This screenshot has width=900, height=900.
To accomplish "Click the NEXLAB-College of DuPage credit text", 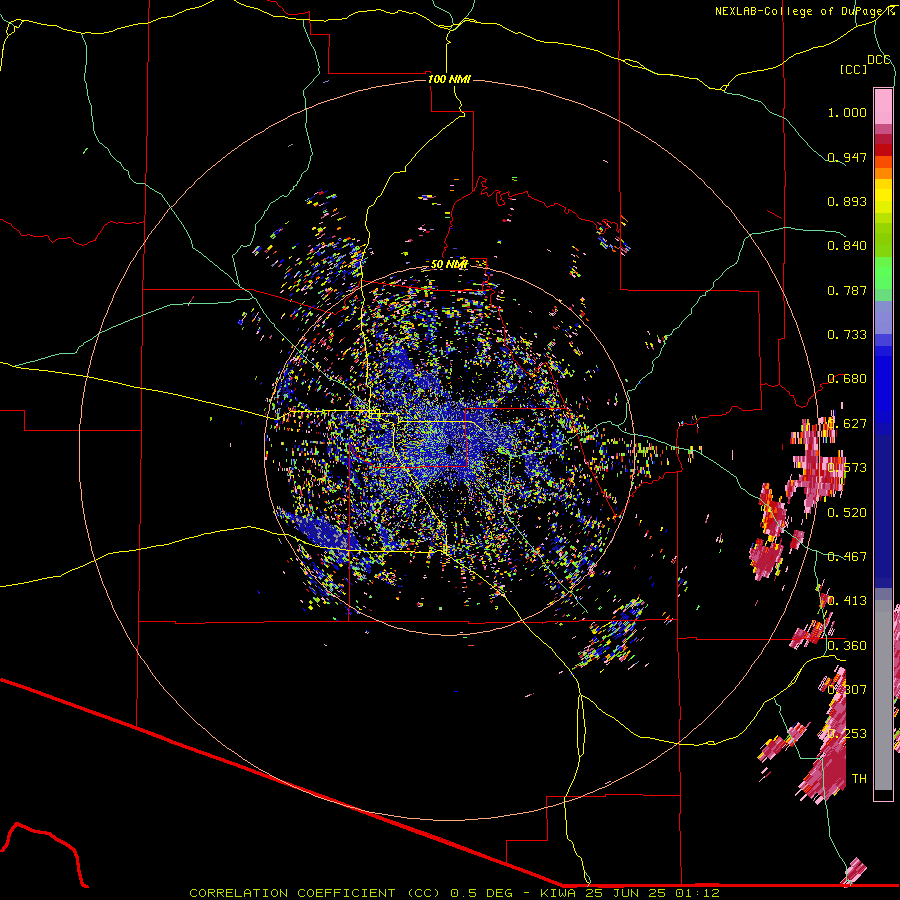I will coord(804,11).
